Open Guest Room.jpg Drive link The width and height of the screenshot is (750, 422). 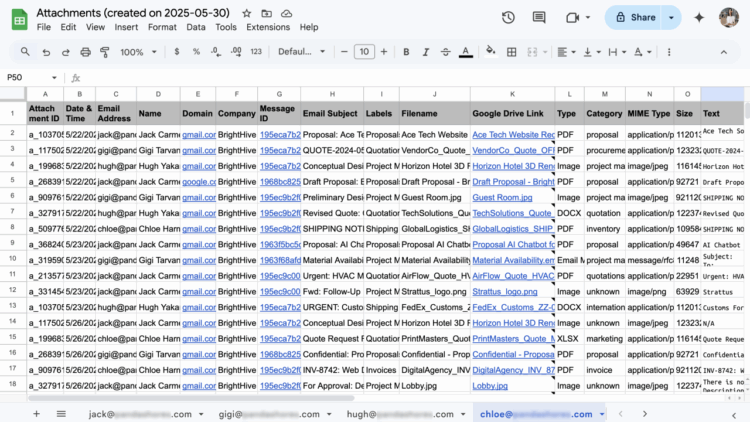point(502,197)
